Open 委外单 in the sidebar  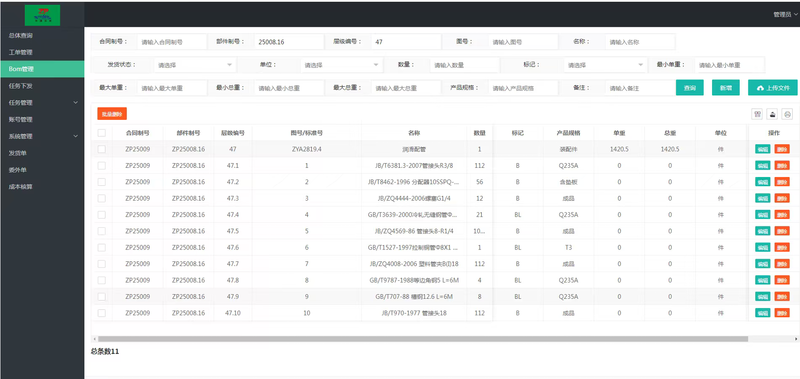(42, 170)
